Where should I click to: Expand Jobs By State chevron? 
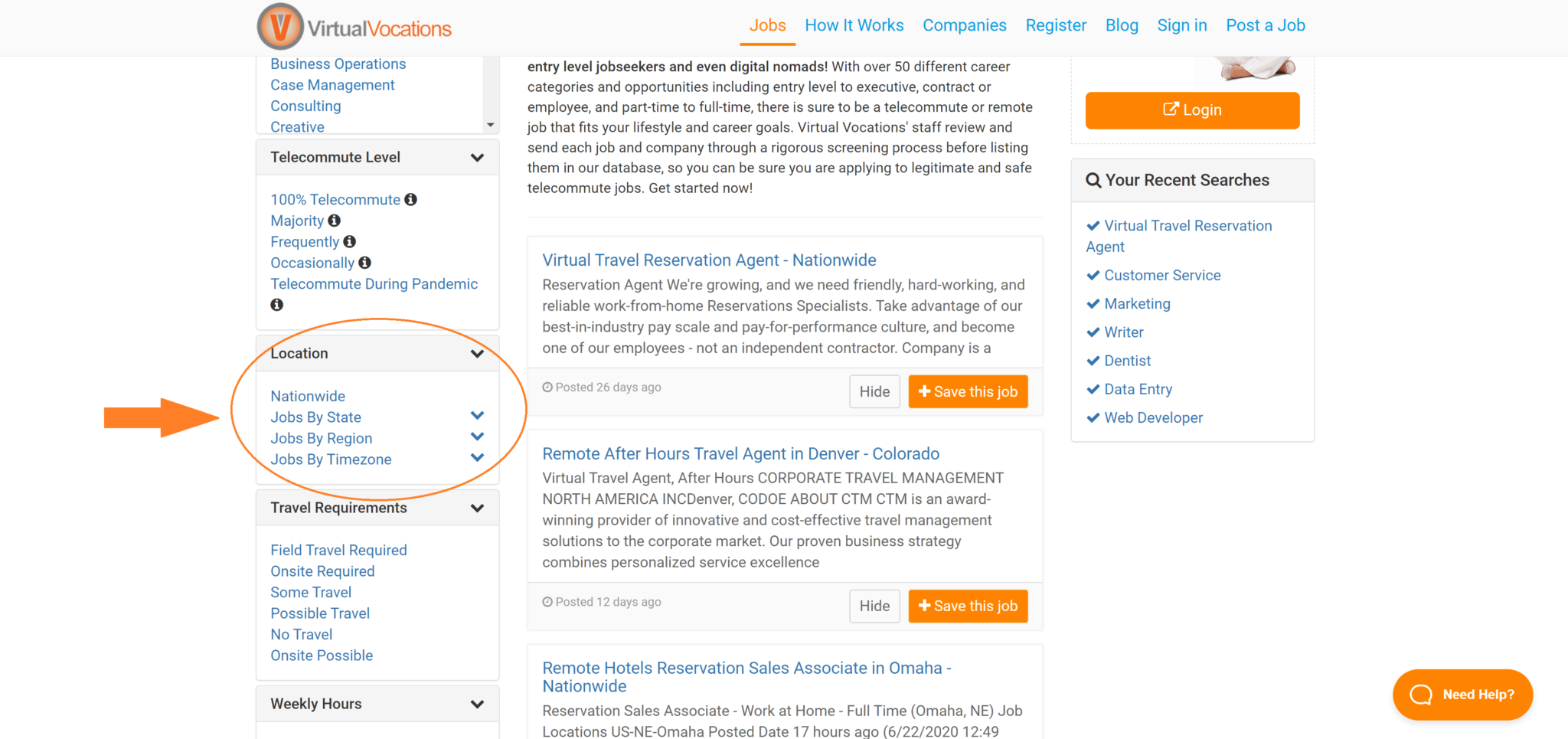(477, 416)
